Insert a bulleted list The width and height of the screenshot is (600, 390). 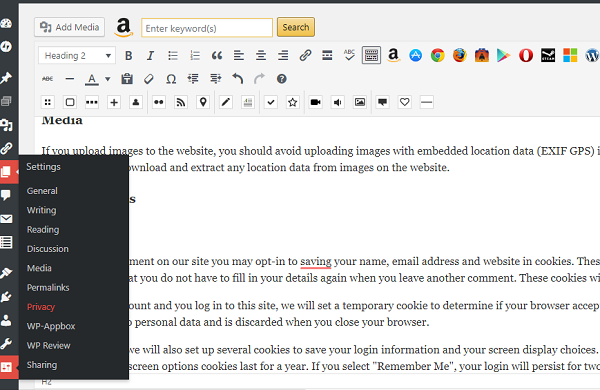pos(173,56)
